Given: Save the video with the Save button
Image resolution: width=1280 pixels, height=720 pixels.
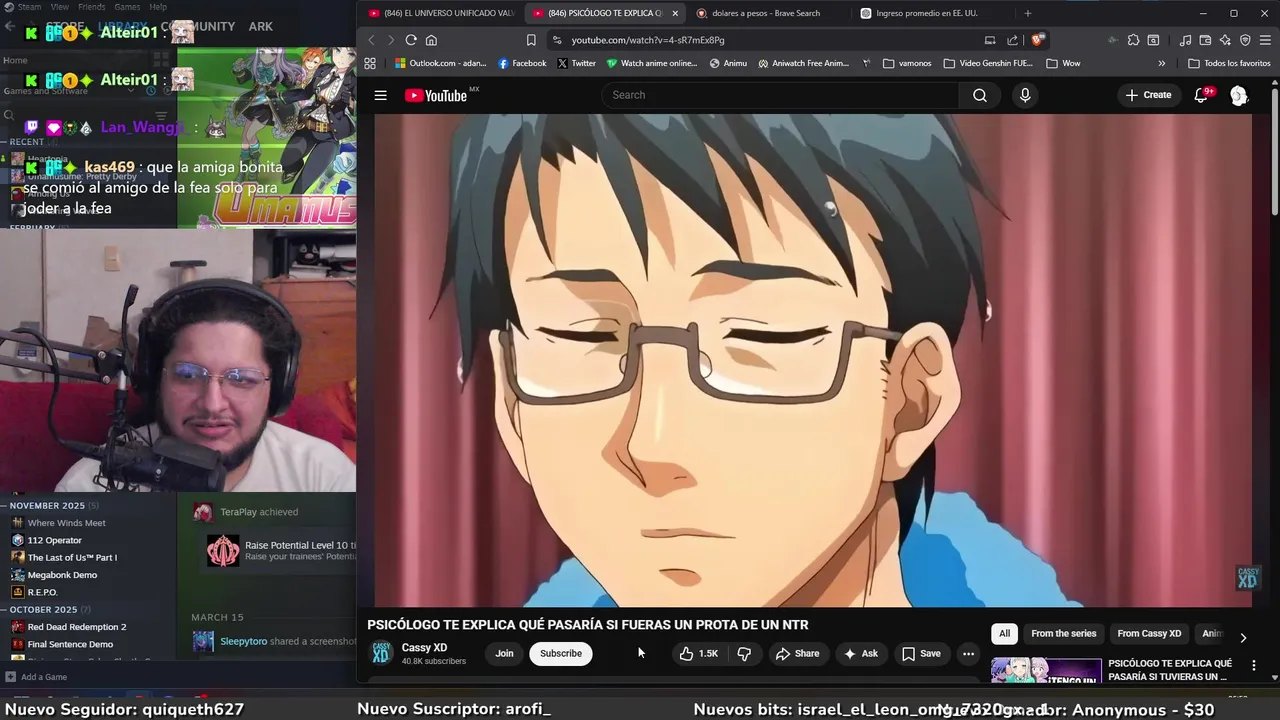Looking at the screenshot, I should [921, 653].
